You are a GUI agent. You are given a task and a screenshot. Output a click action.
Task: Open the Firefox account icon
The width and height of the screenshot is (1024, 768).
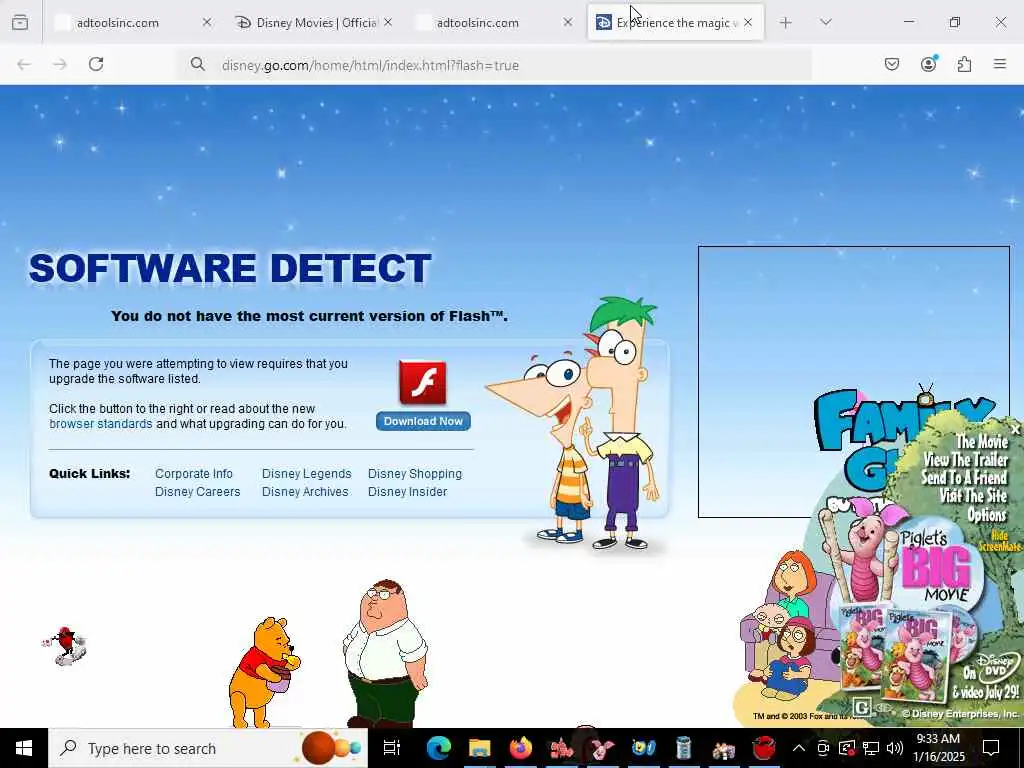929,64
